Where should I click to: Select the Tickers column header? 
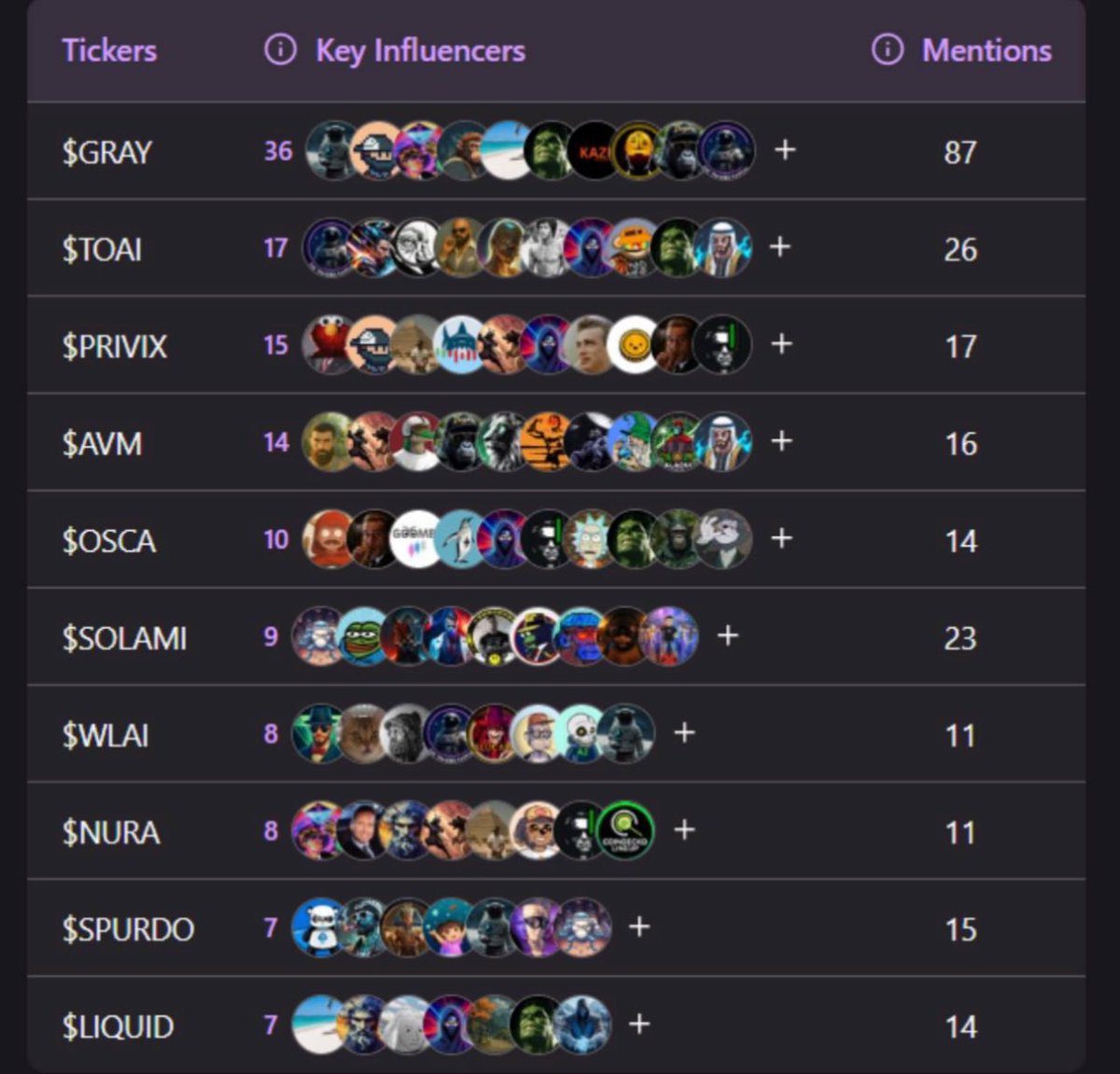[109, 50]
